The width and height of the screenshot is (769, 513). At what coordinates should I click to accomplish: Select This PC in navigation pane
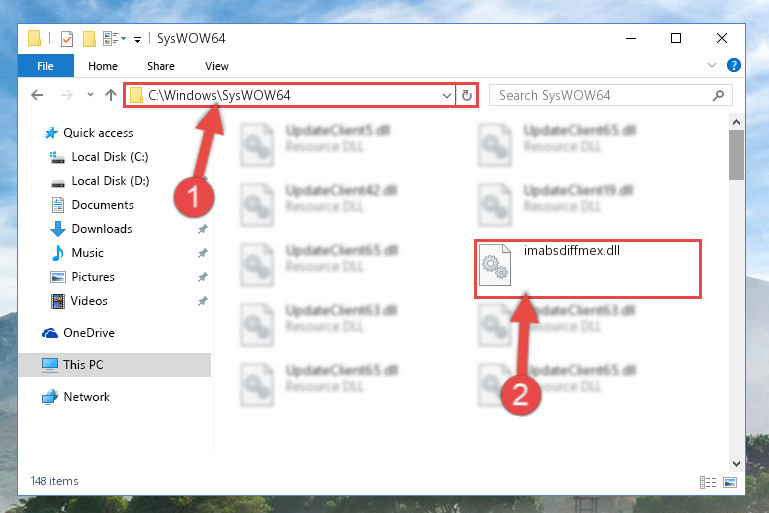pyautogui.click(x=115, y=365)
